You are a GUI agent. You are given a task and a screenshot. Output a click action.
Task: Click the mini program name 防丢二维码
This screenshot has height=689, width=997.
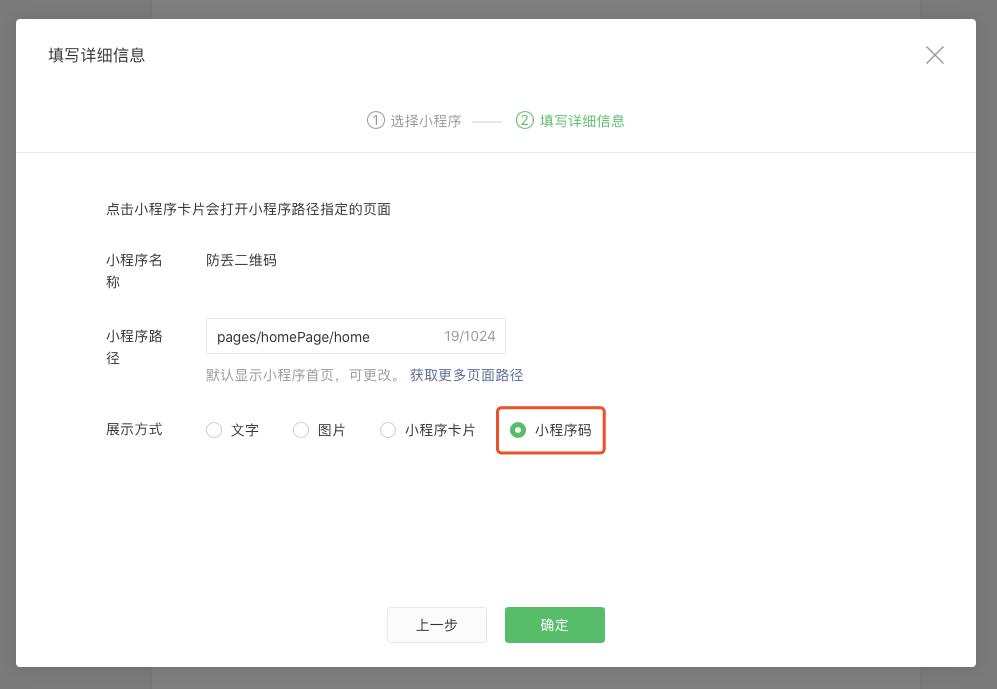tap(240, 260)
